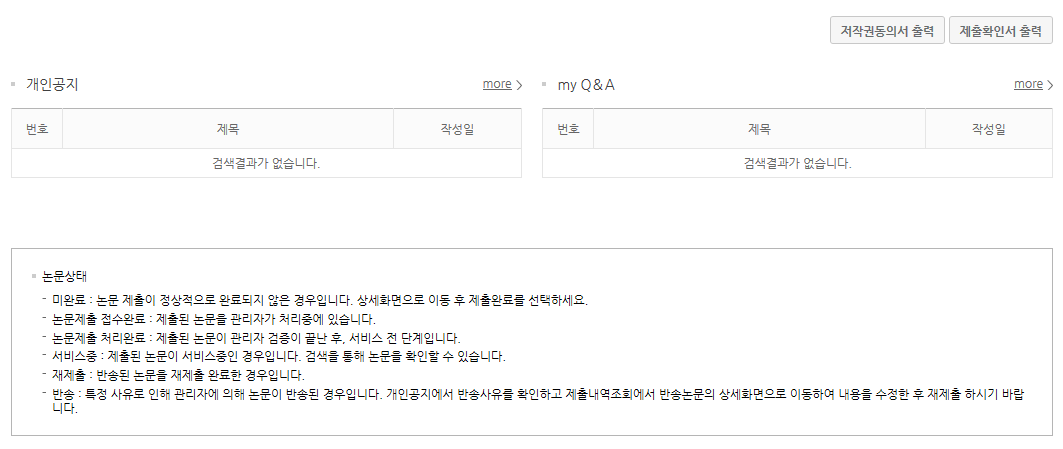Click the empty result row in 개인공지 table

pos(266,163)
